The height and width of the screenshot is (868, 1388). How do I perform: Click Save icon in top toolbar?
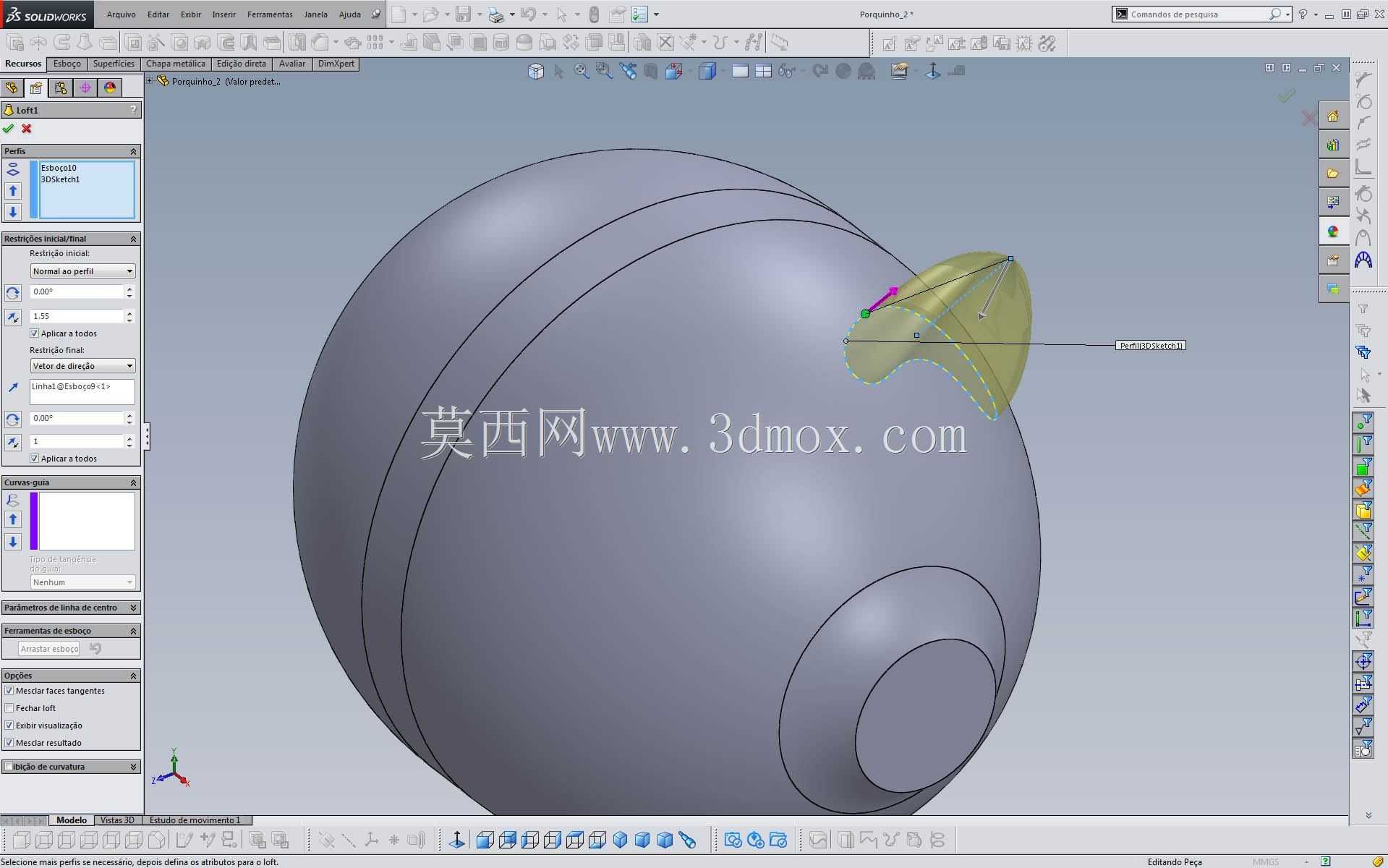(463, 14)
